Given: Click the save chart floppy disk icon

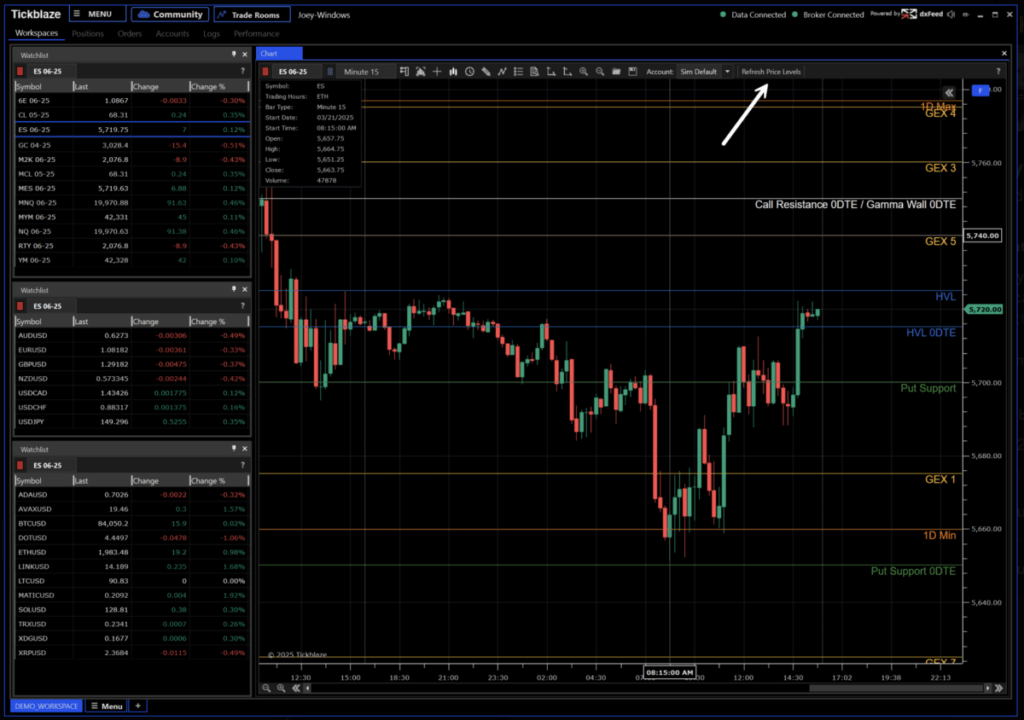Looking at the screenshot, I should 633,72.
